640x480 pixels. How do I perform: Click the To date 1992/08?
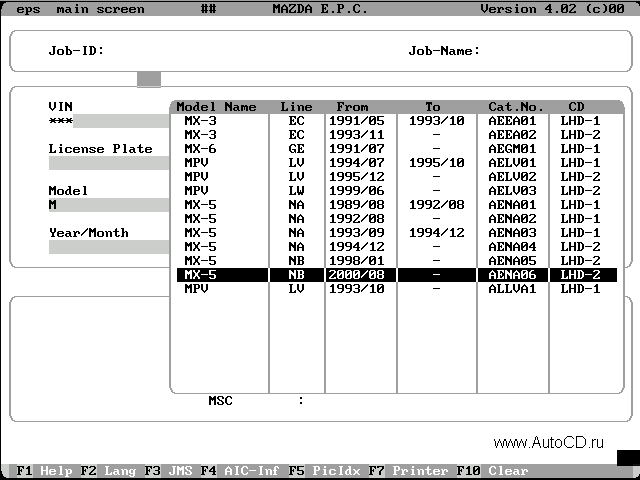(437, 205)
